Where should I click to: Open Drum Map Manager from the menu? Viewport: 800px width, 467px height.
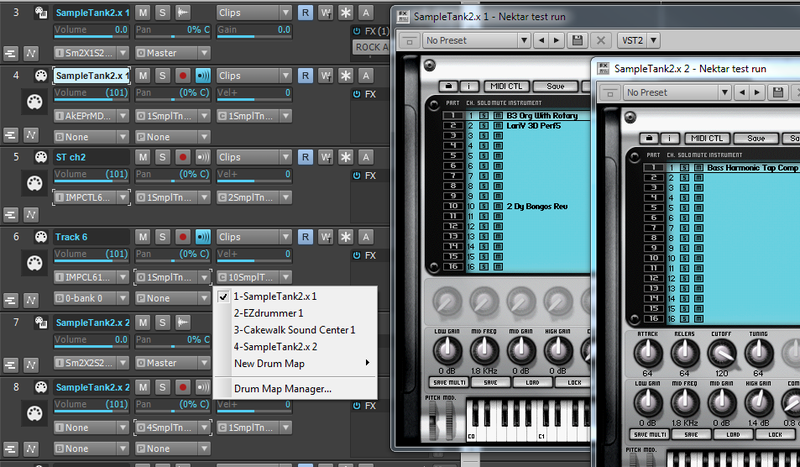pyautogui.click(x=282, y=388)
